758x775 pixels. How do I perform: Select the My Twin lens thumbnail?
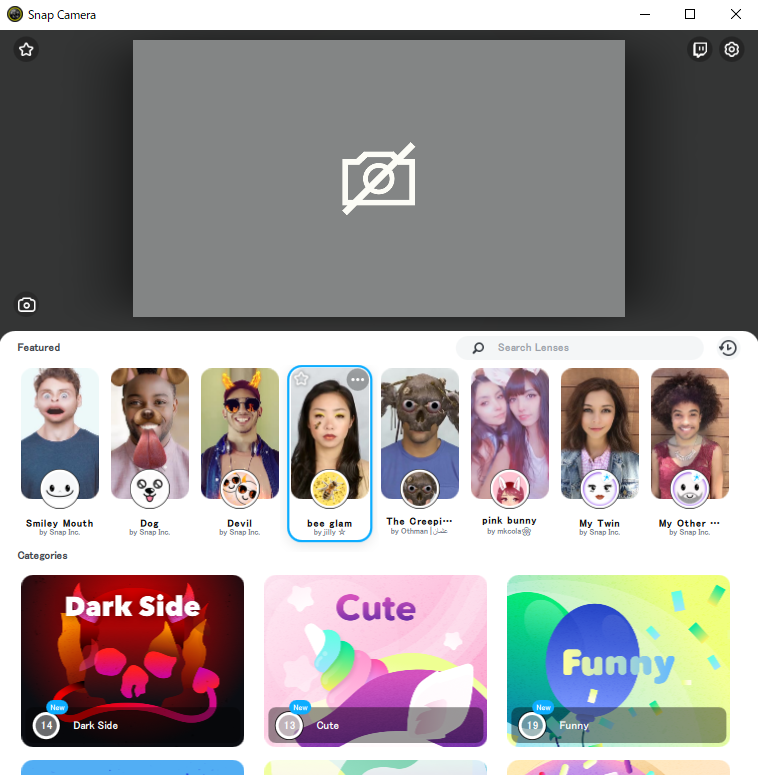pos(599,433)
